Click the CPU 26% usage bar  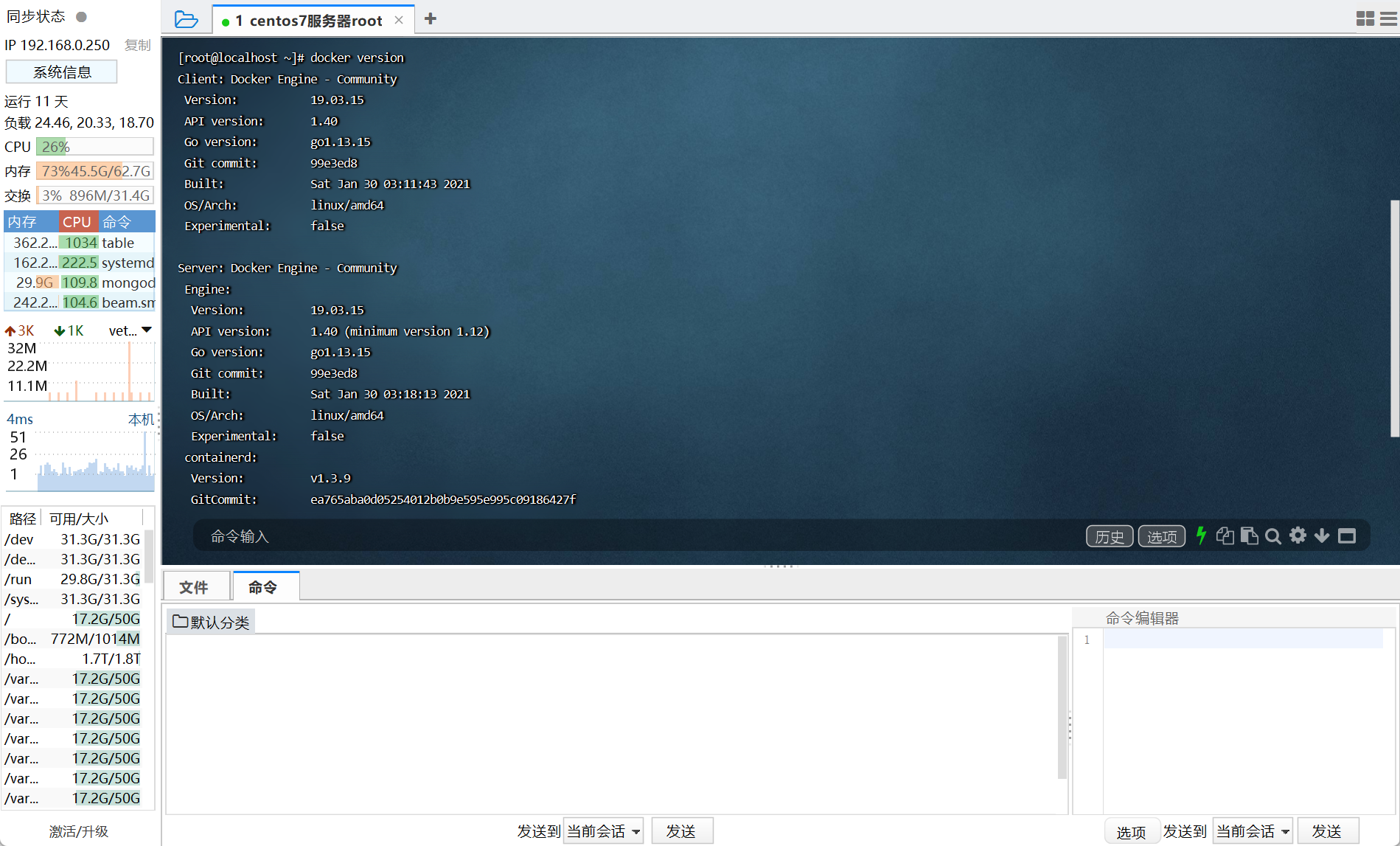(x=95, y=147)
